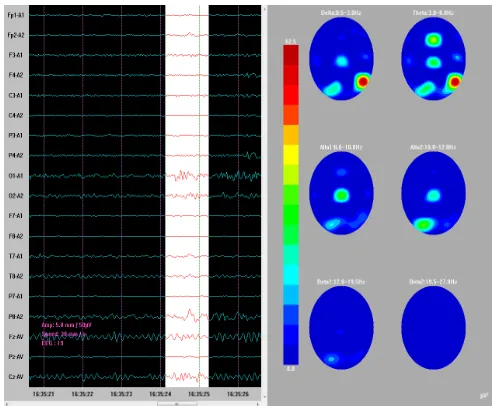Screen dimensions: 492x406
Task: Click the Beta1 band title text
Action: (341, 282)
